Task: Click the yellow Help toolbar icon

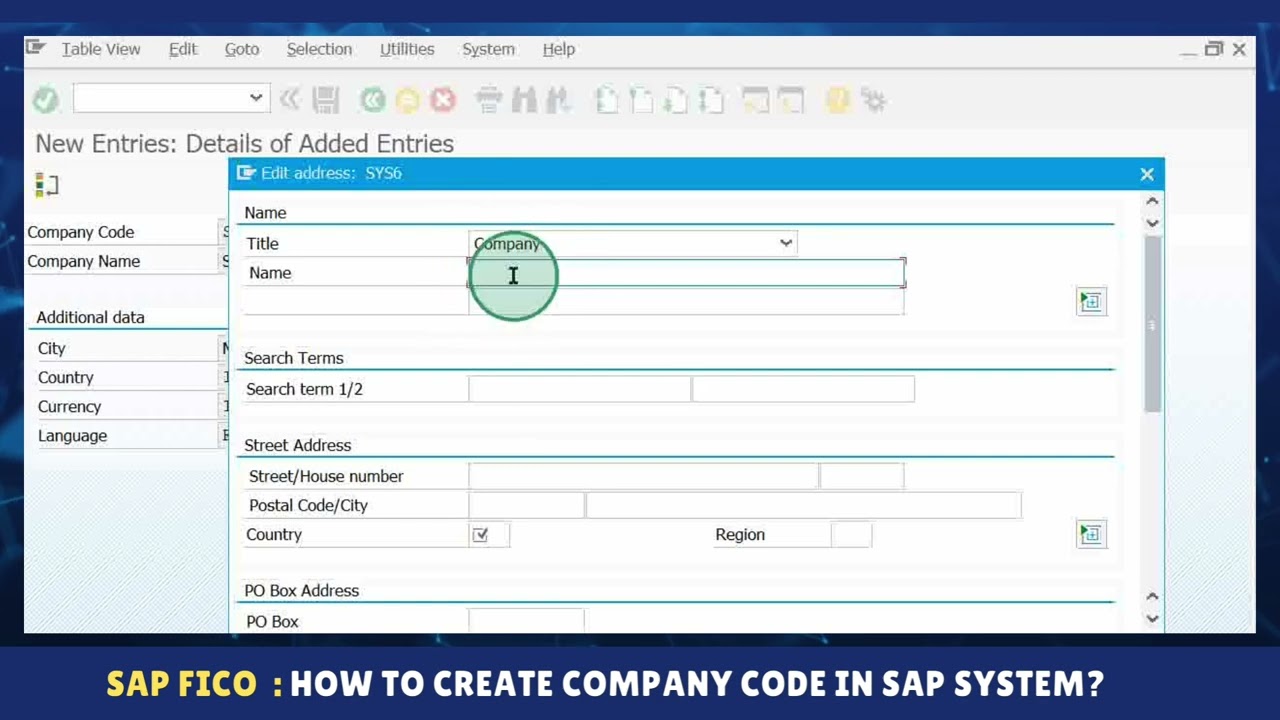Action: [838, 99]
